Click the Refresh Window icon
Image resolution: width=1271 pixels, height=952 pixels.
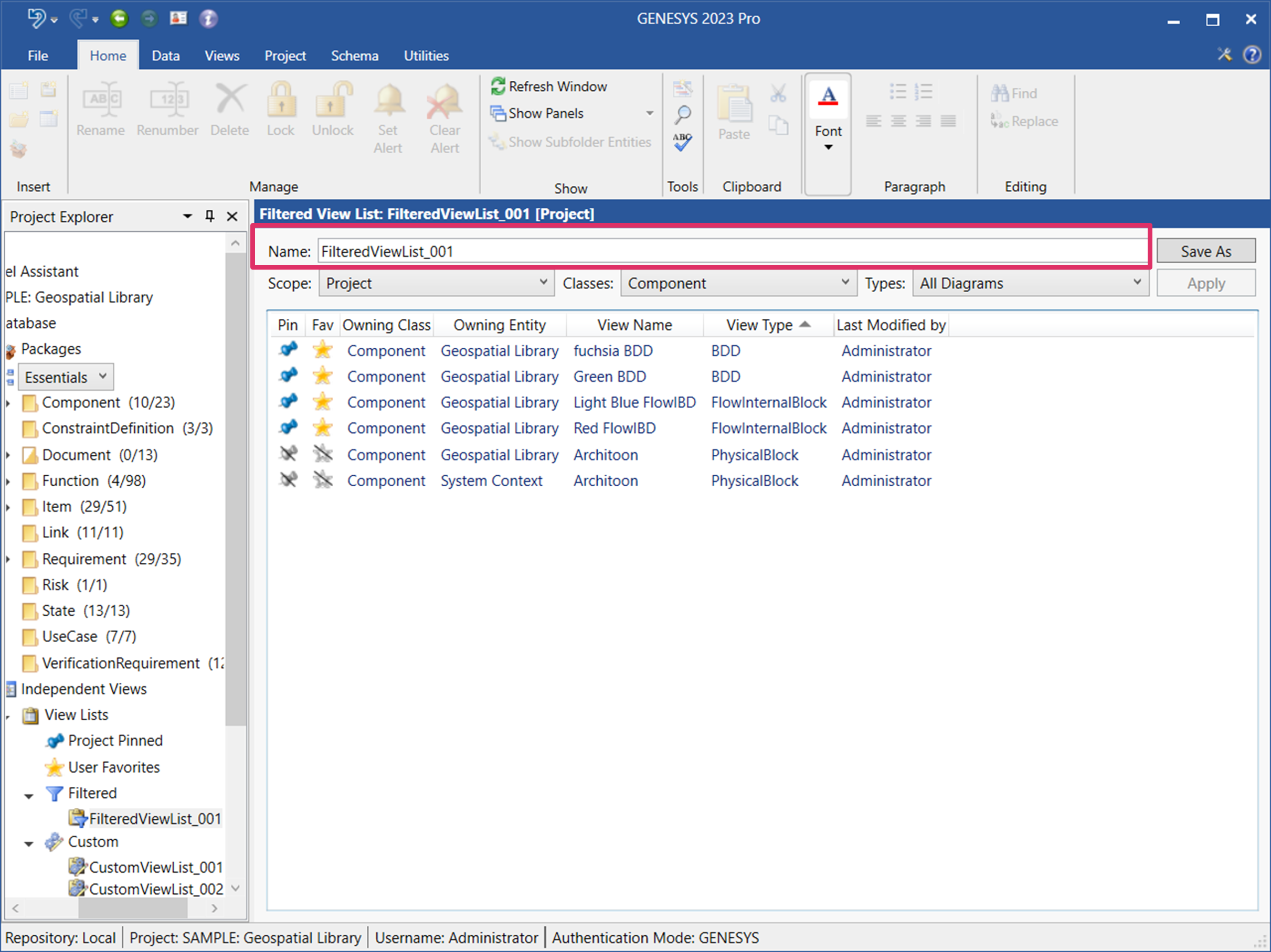[x=497, y=86]
